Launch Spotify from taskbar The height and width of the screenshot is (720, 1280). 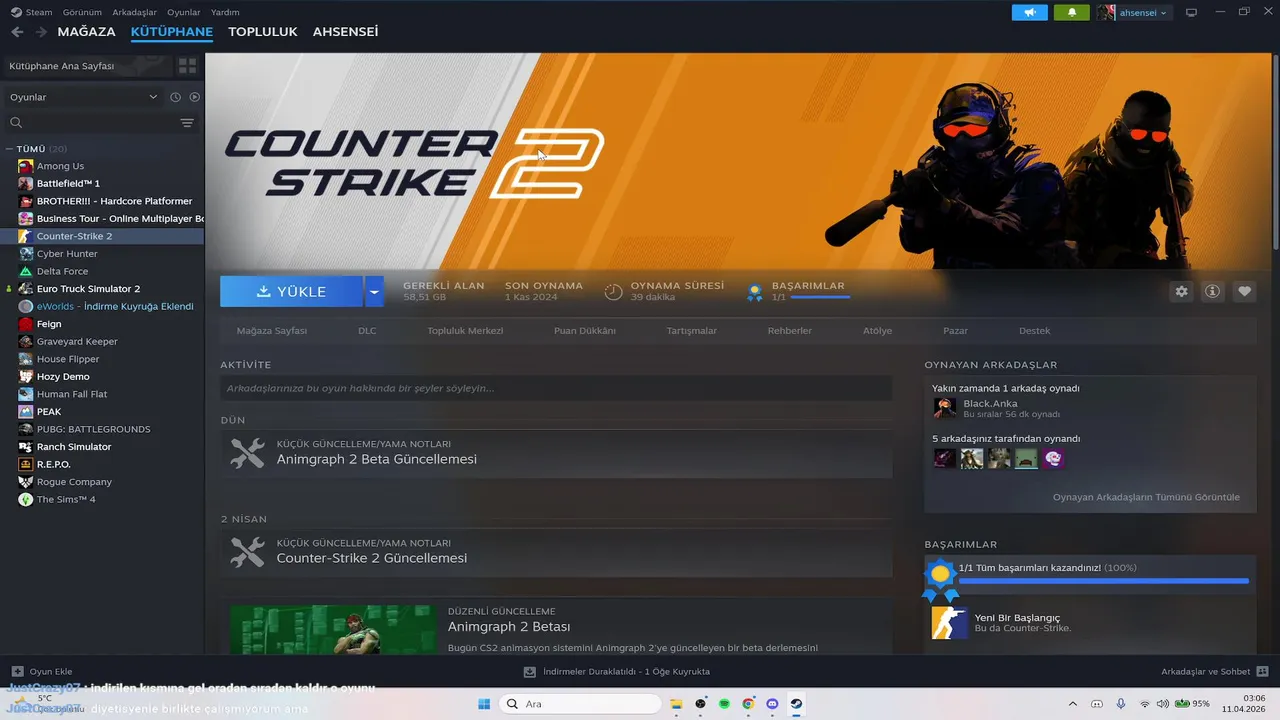tap(724, 704)
